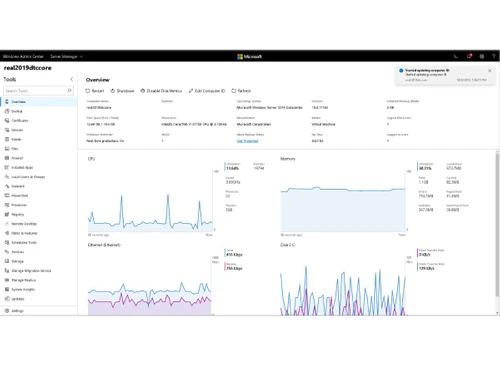Open the Updates tool

(x=39, y=299)
